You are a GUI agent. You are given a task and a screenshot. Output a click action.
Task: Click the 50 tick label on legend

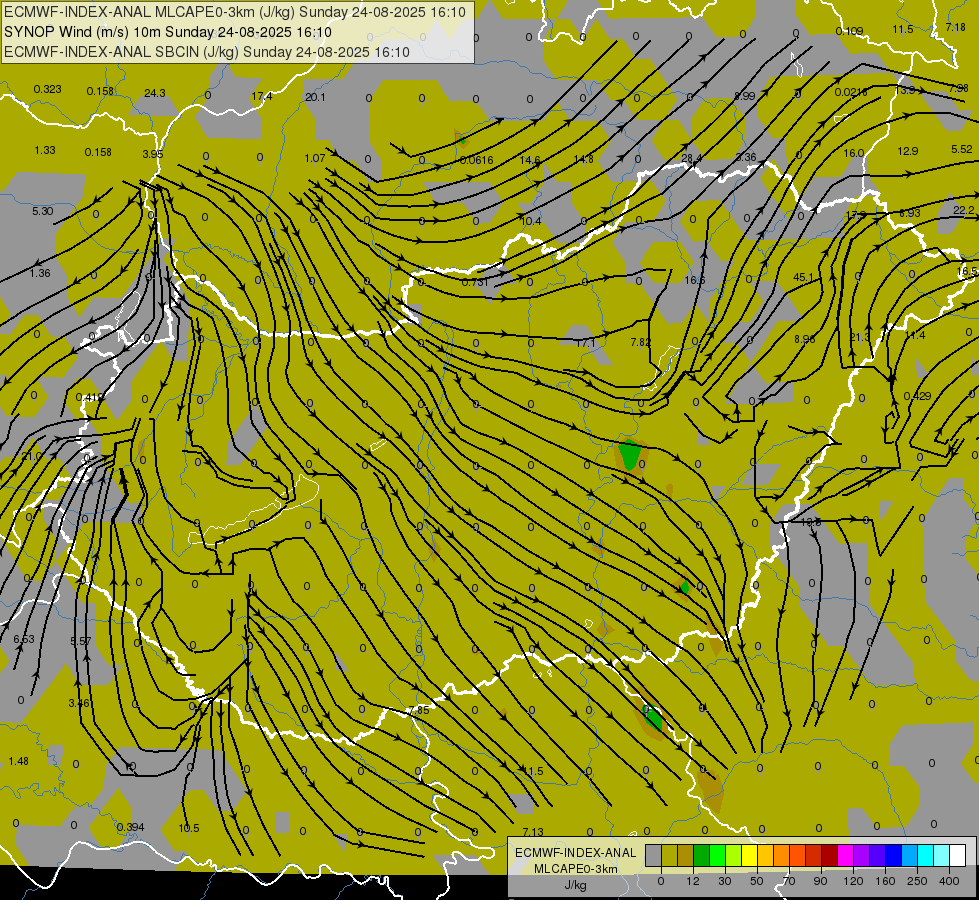757,881
